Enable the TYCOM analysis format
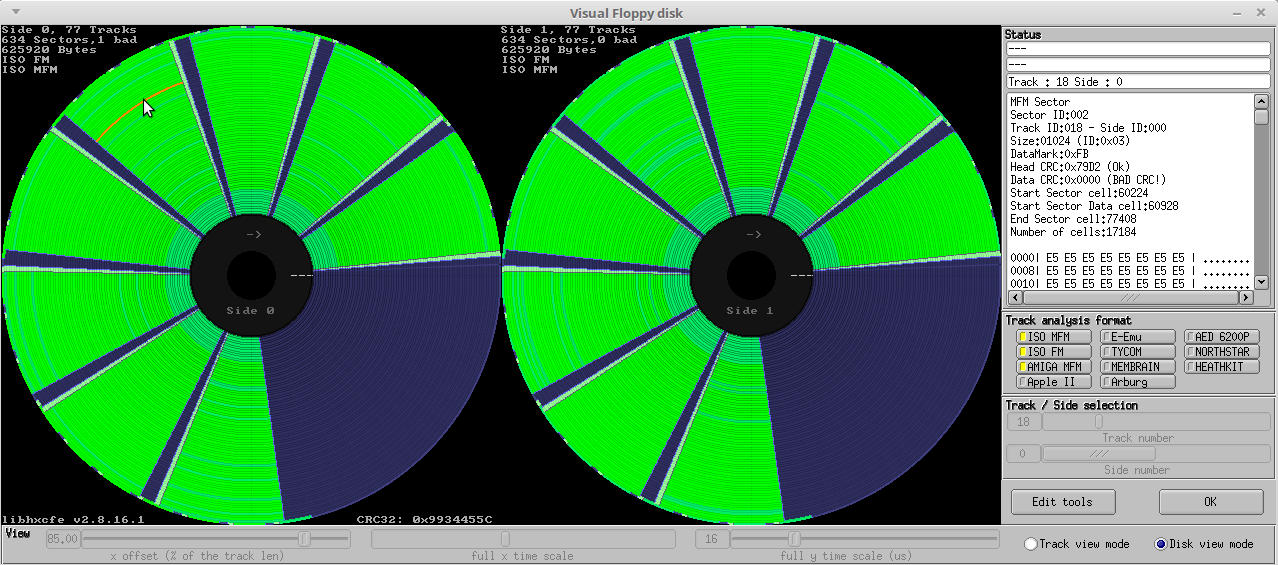Screen dimensions: 1278x565 (1139, 352)
